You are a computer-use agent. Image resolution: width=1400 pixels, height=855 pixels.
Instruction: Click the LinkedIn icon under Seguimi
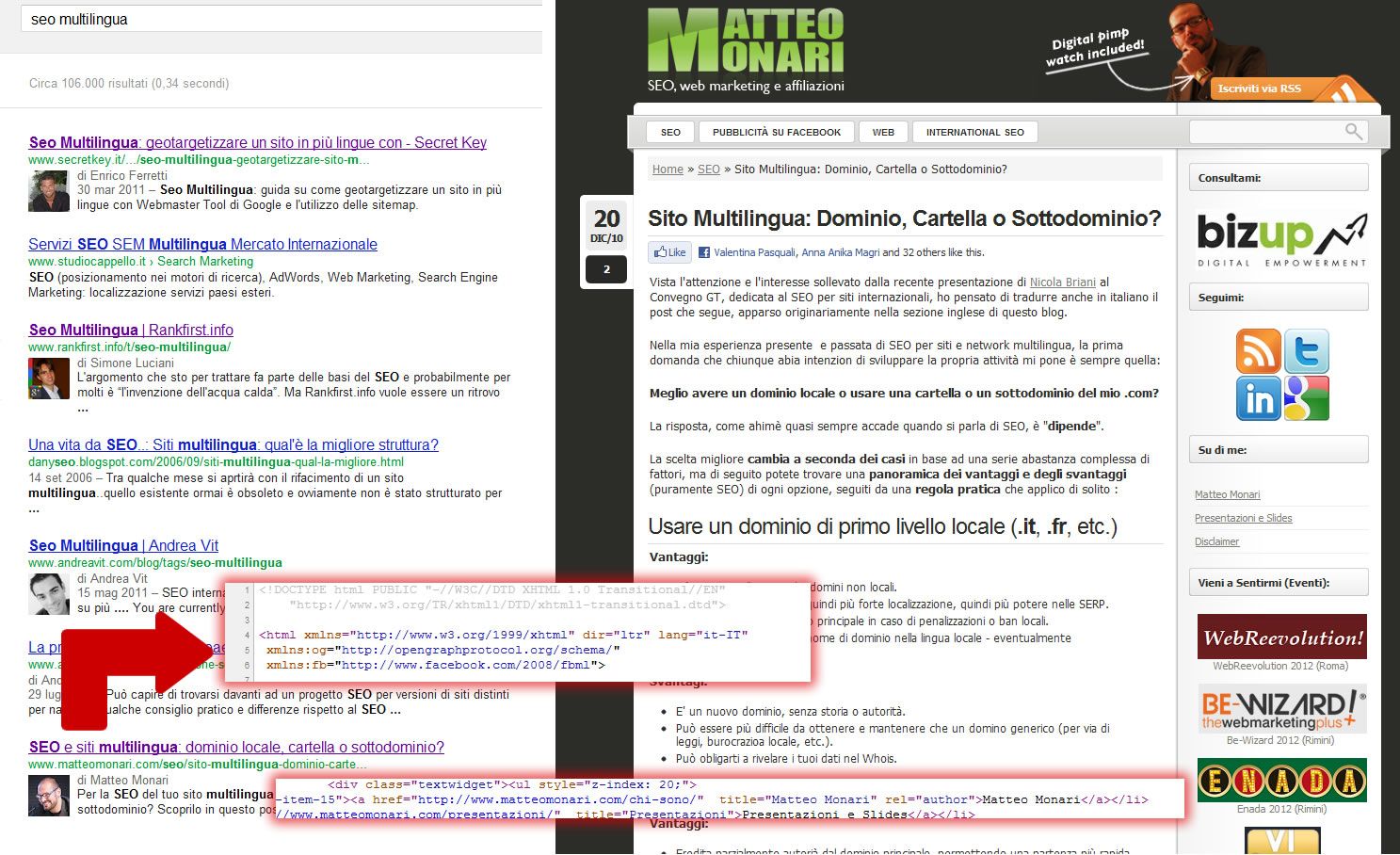(1258, 398)
